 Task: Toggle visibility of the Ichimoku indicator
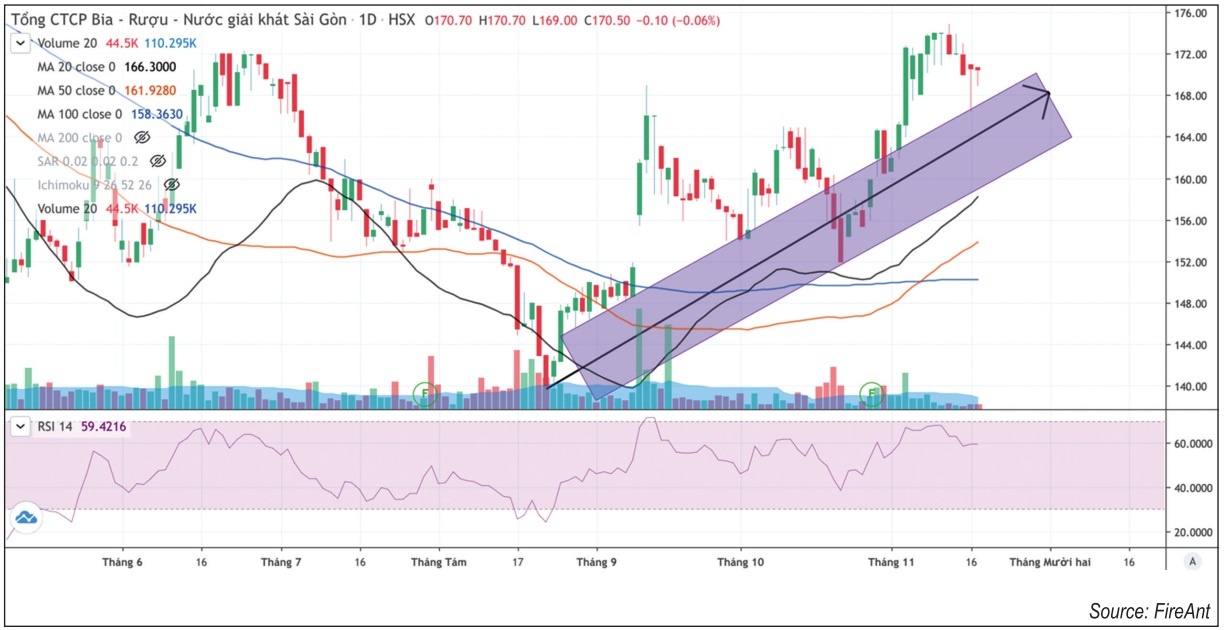[x=171, y=185]
